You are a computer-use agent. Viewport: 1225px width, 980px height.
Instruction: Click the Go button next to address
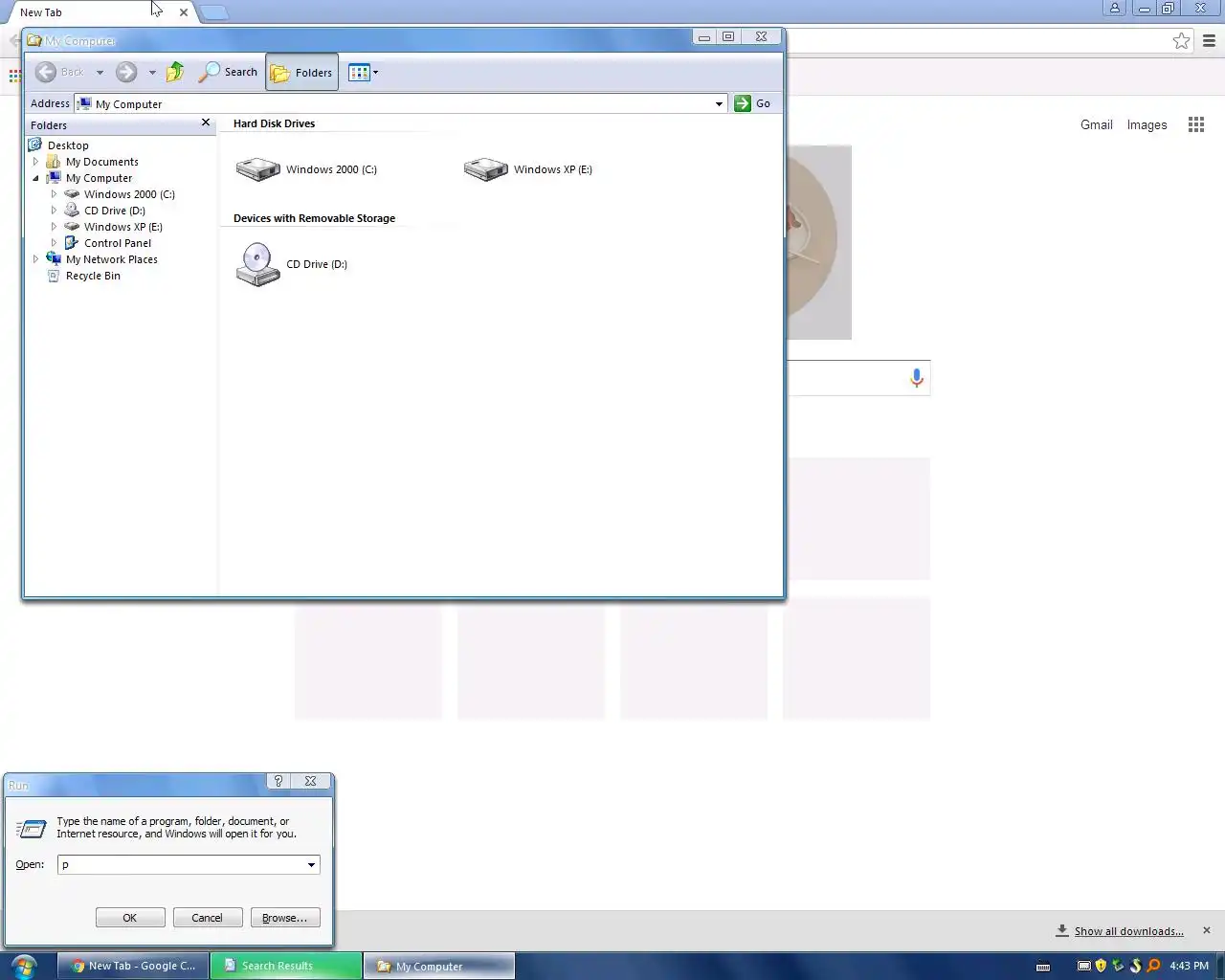(x=752, y=103)
